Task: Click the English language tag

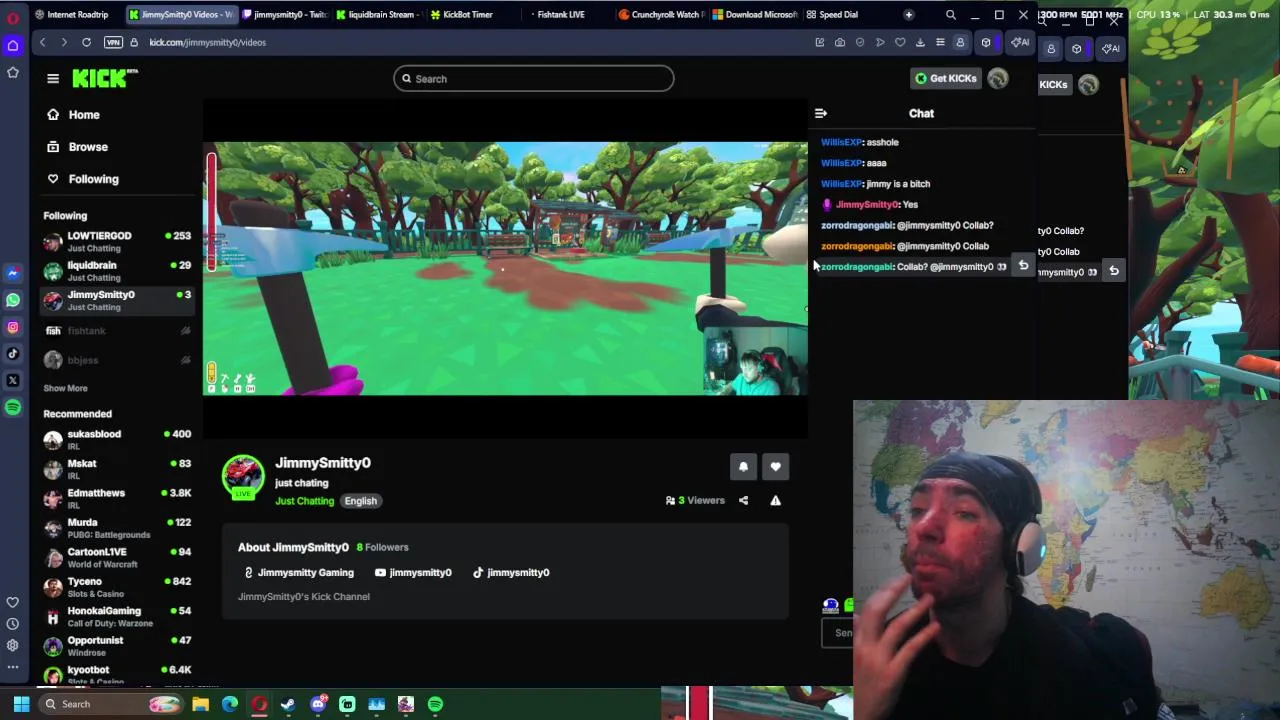Action: [x=361, y=501]
